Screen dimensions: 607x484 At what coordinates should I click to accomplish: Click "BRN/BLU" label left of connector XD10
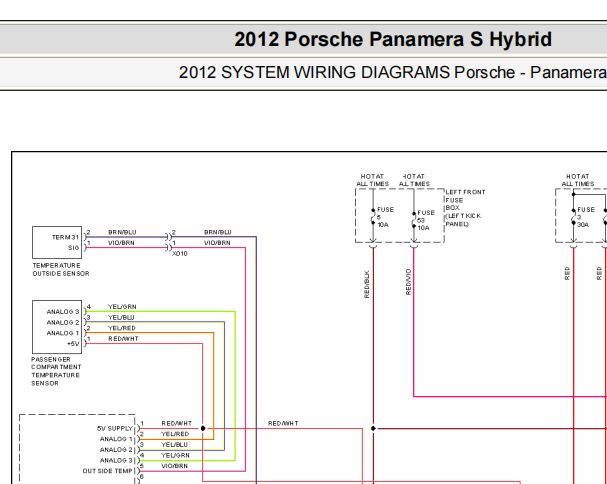coord(122,232)
